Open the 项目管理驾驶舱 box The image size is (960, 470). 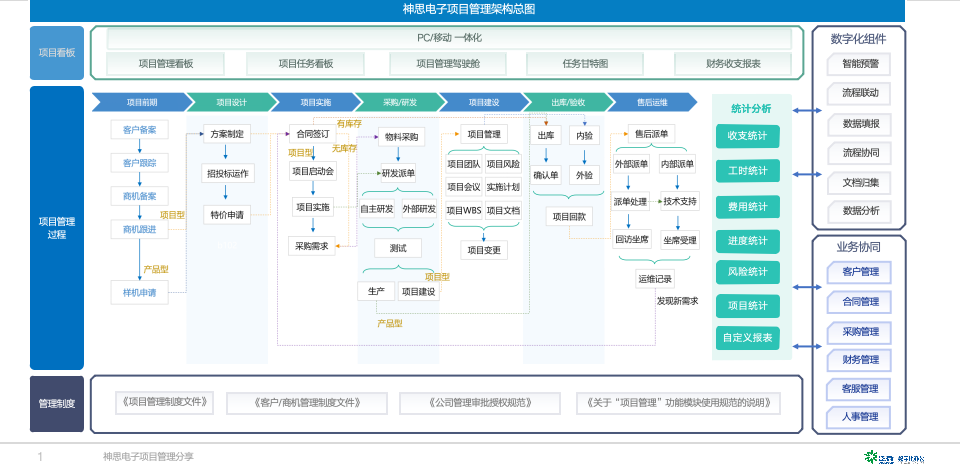(448, 64)
